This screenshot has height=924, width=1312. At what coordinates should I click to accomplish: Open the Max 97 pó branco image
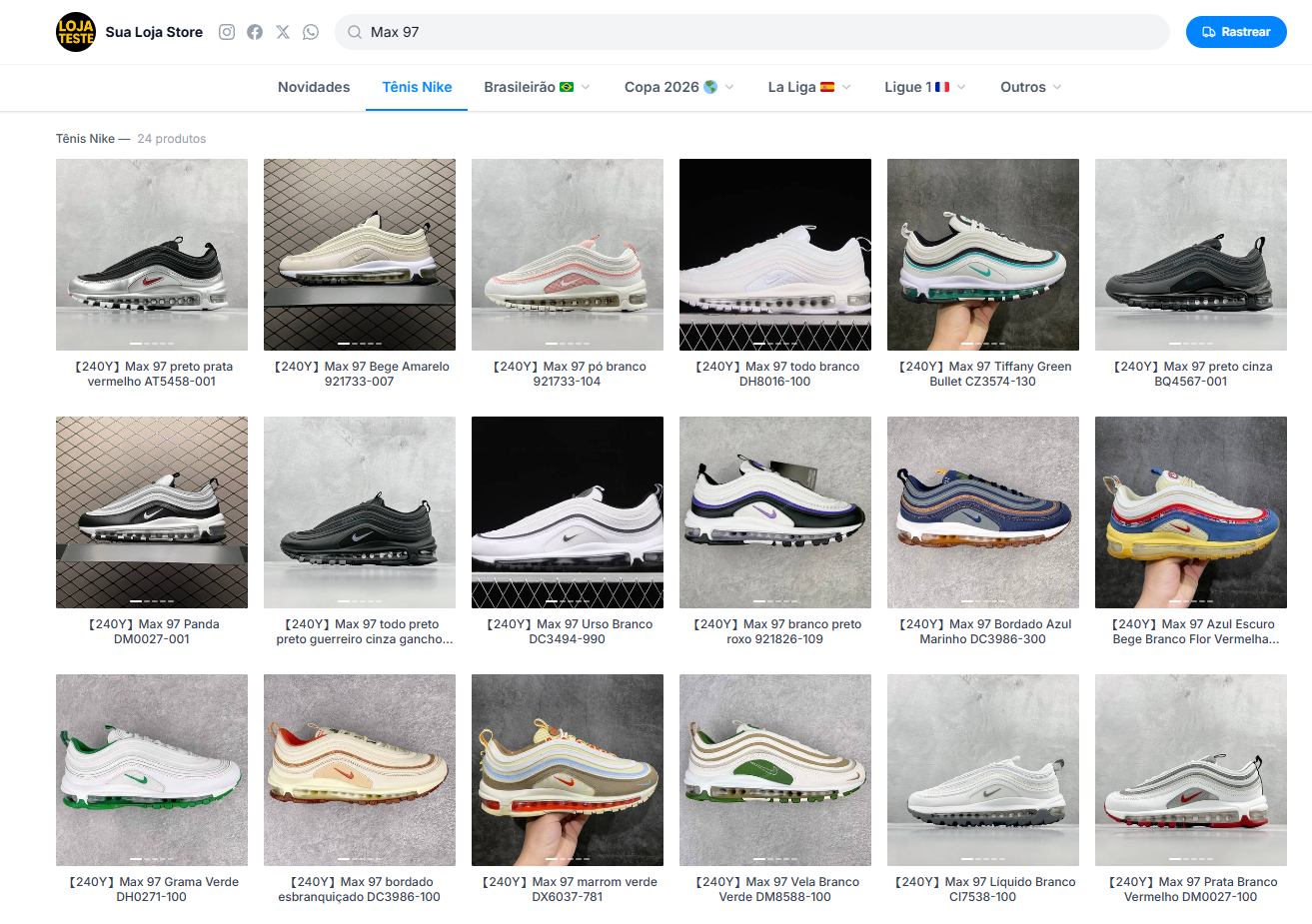point(568,255)
